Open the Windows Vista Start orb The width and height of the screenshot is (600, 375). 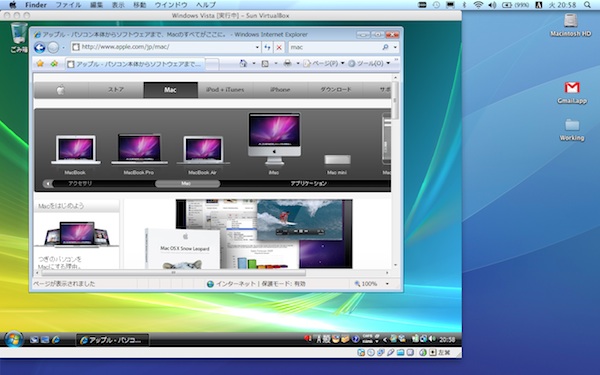13,339
